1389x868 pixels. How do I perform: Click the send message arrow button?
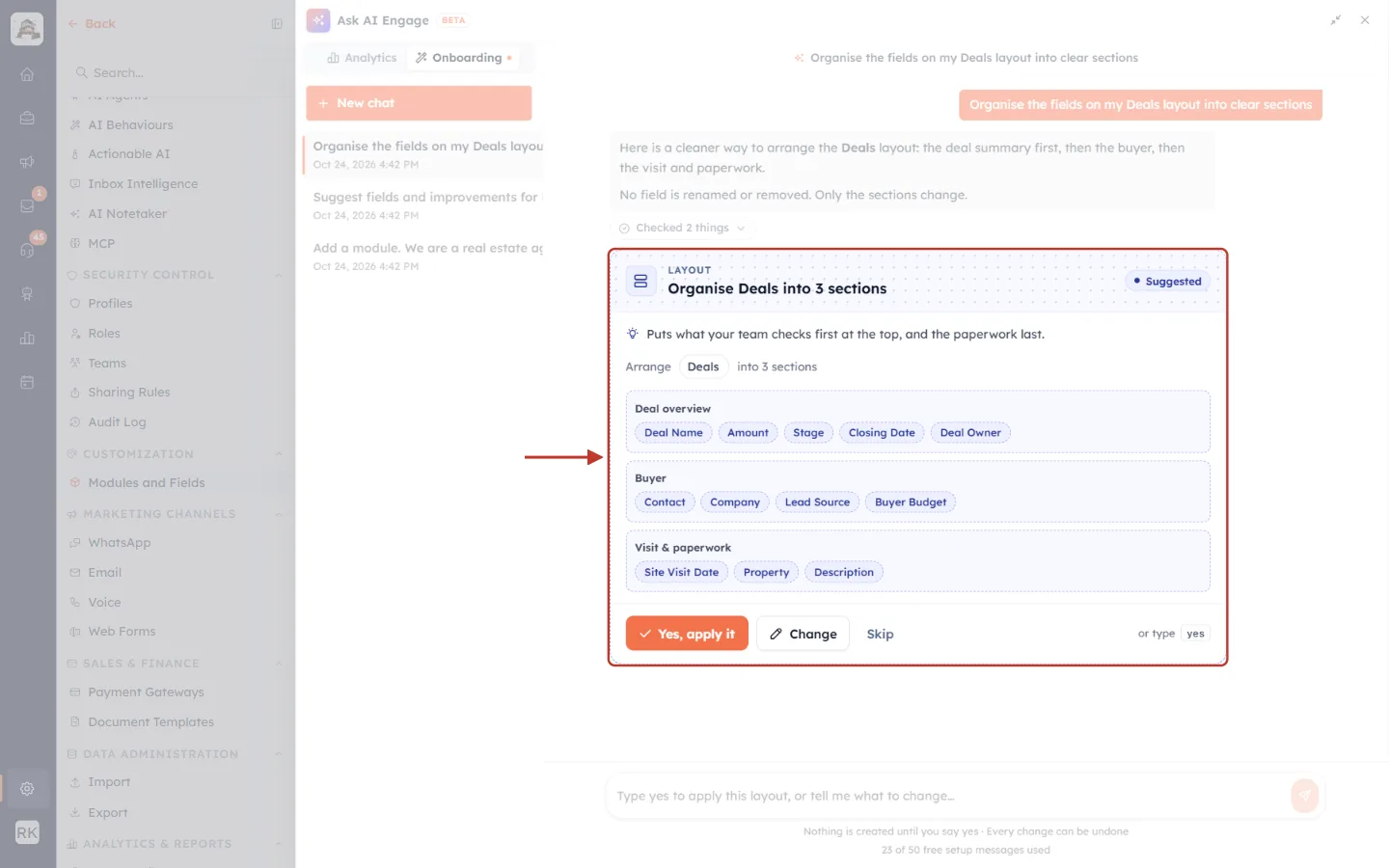(1304, 796)
